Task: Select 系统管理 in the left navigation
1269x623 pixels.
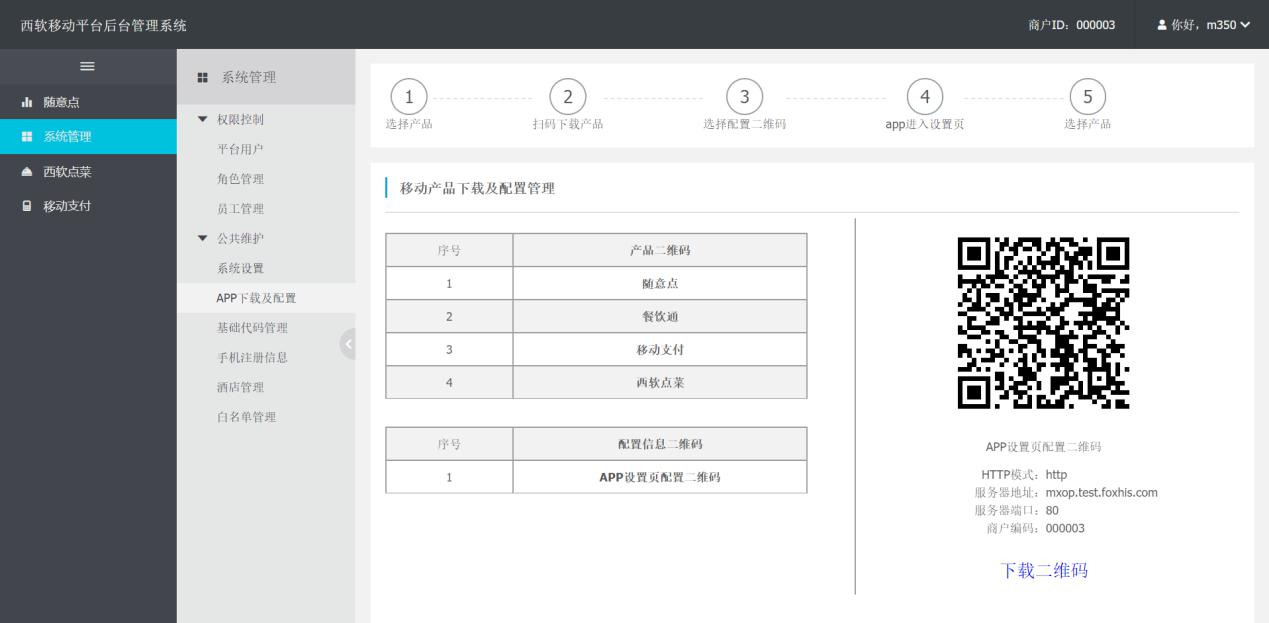Action: pyautogui.click(x=88, y=137)
